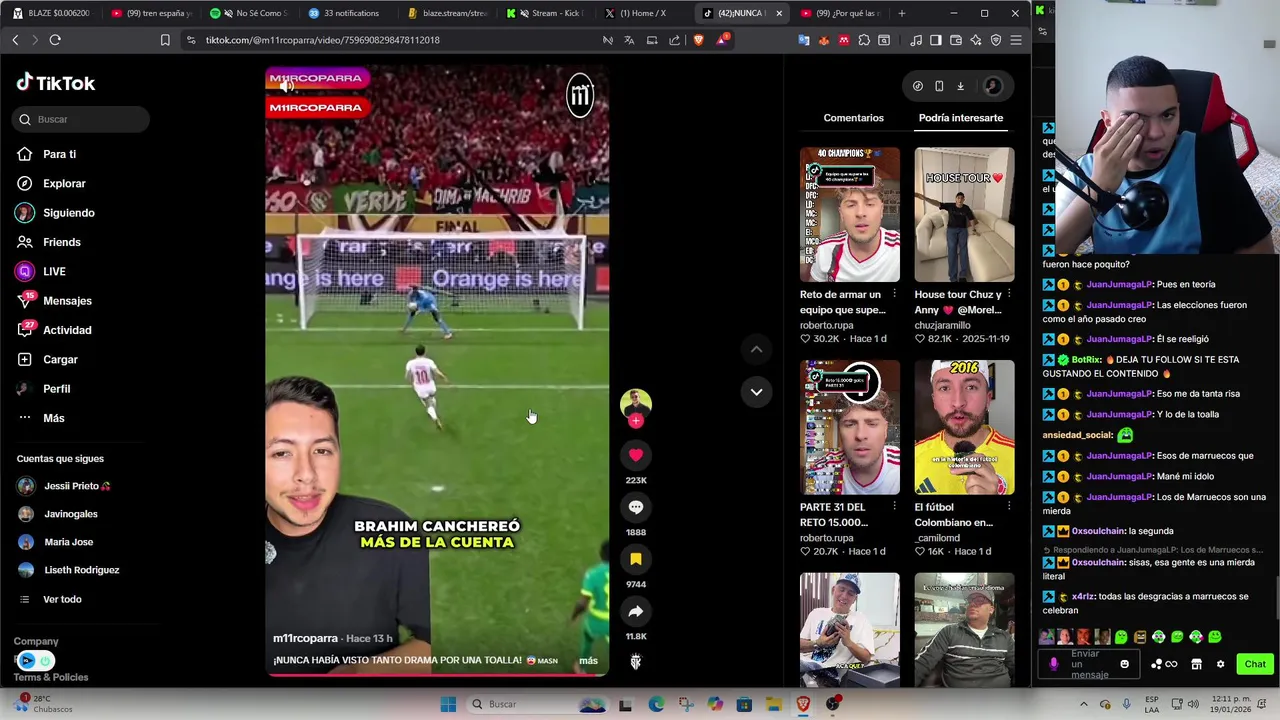Expand video caption with 'más'
The width and height of the screenshot is (1280, 720).
click(x=588, y=660)
